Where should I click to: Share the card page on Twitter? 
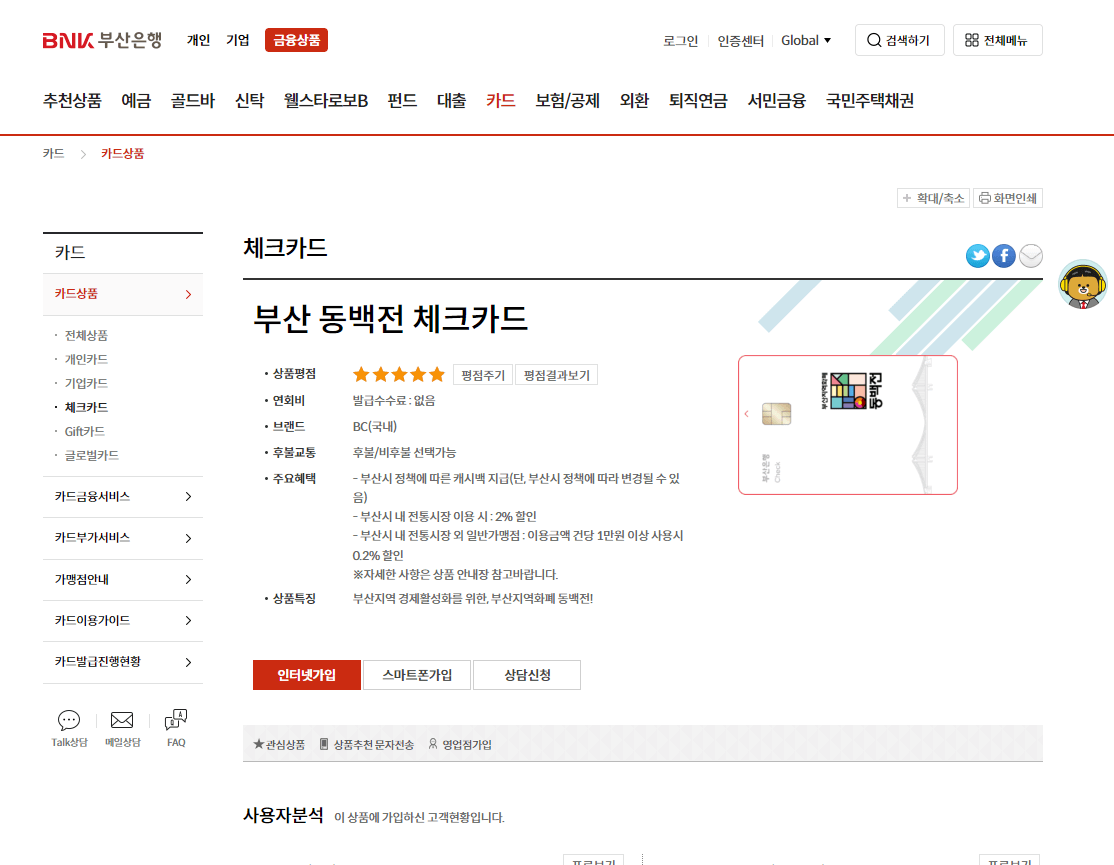(x=977, y=256)
